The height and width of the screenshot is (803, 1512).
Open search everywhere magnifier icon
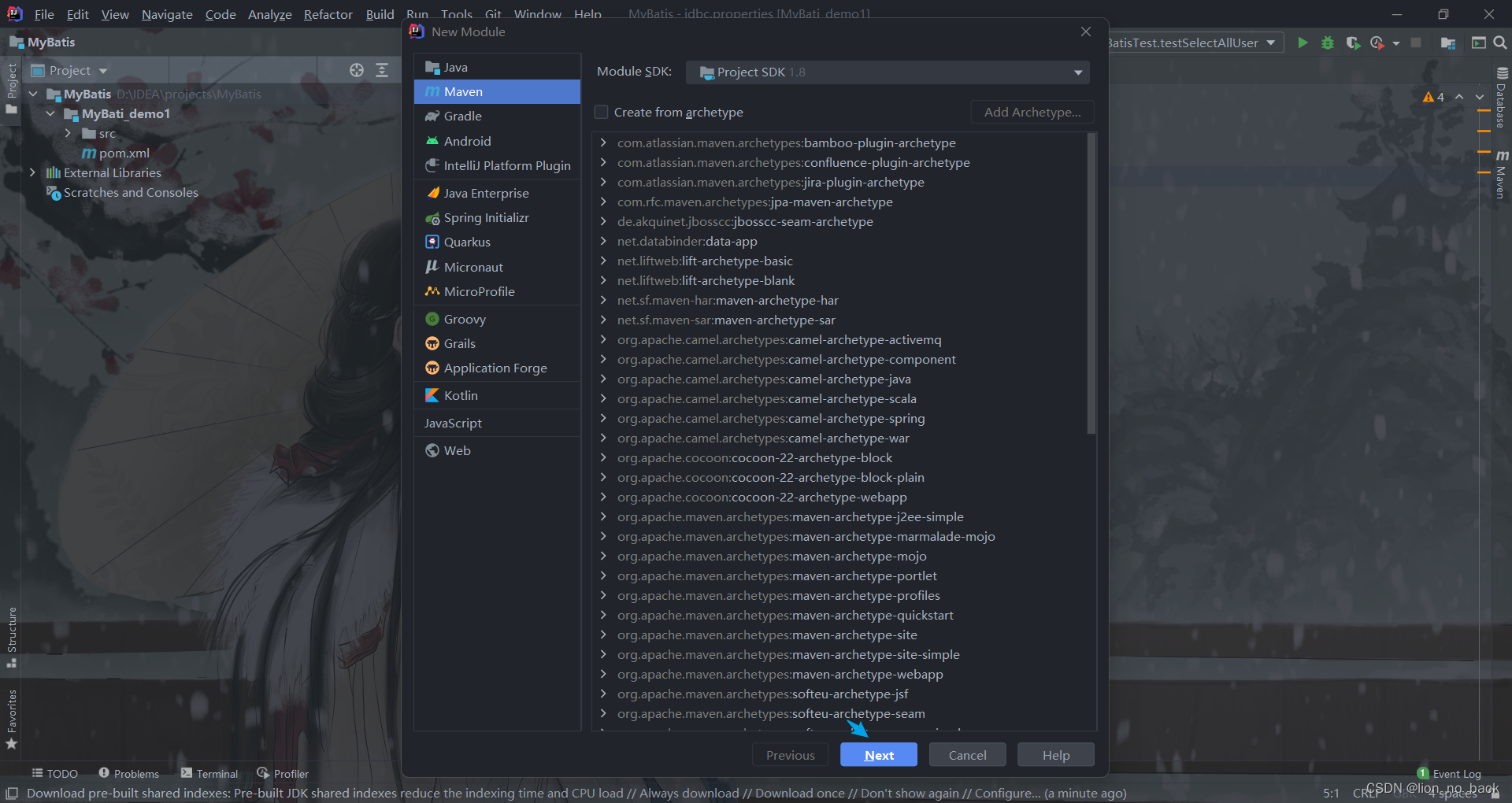(x=1500, y=43)
